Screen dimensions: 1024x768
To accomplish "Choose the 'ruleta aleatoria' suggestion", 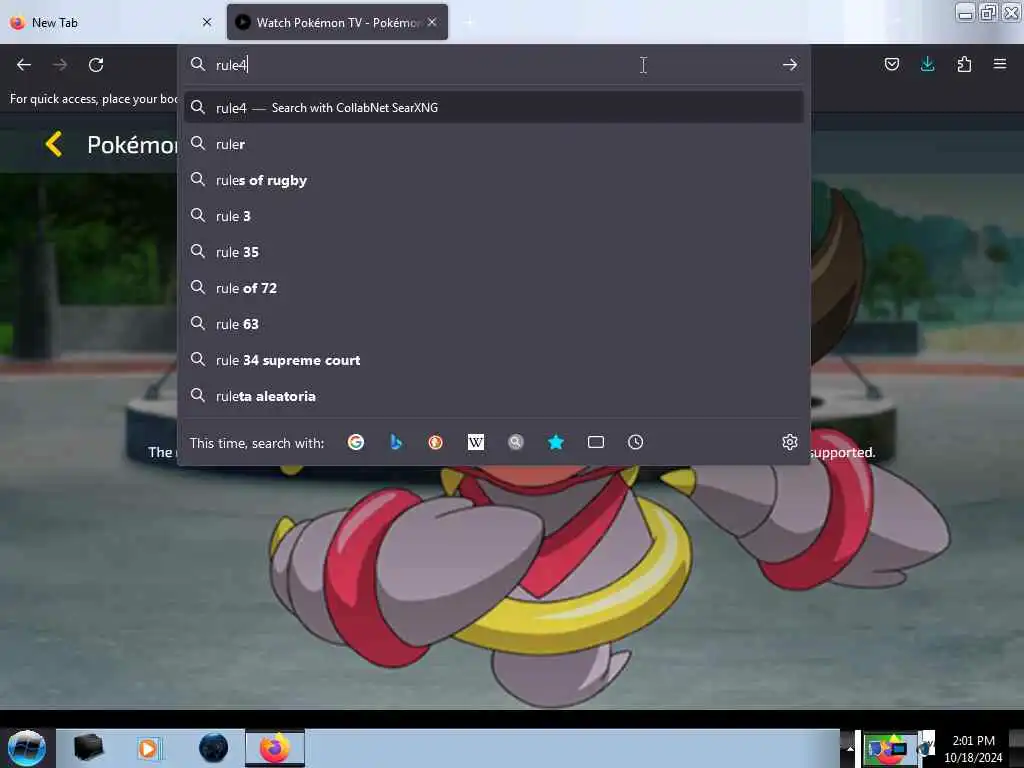I will tap(494, 396).
